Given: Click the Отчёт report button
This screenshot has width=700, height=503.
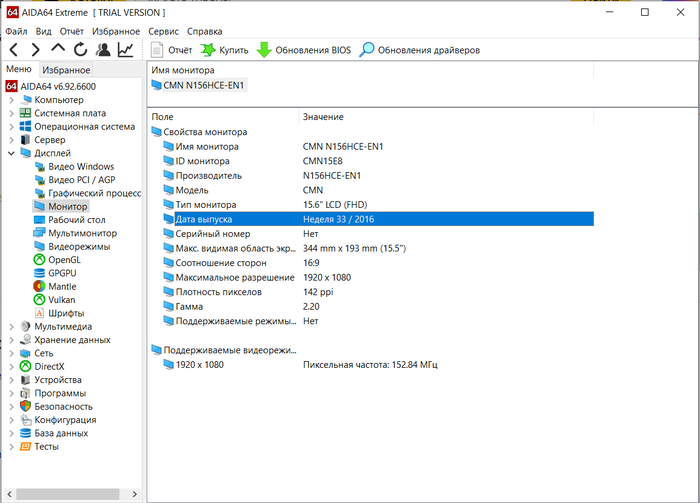Looking at the screenshot, I should point(171,50).
